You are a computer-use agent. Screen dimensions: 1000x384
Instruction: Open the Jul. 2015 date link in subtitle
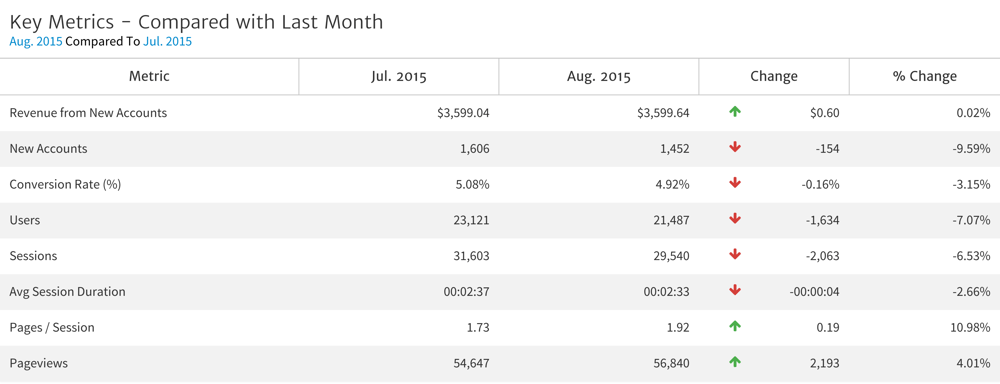coord(167,42)
